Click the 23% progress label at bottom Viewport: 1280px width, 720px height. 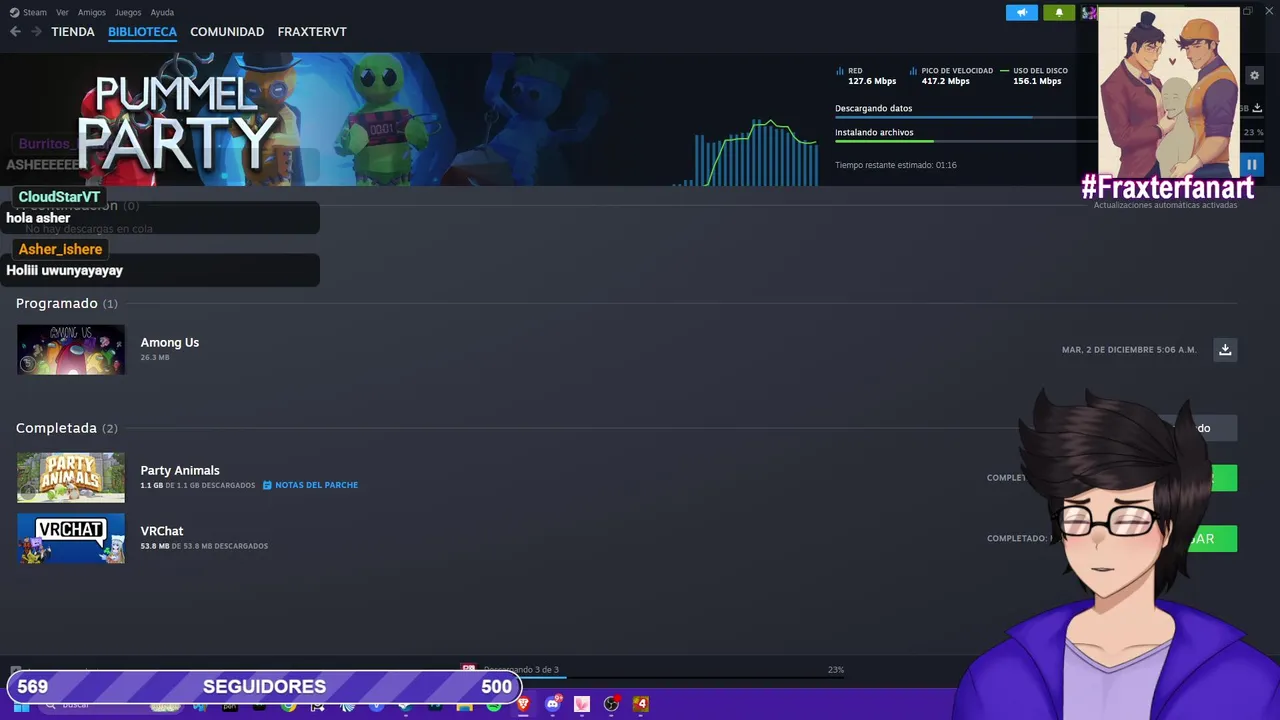click(x=836, y=670)
